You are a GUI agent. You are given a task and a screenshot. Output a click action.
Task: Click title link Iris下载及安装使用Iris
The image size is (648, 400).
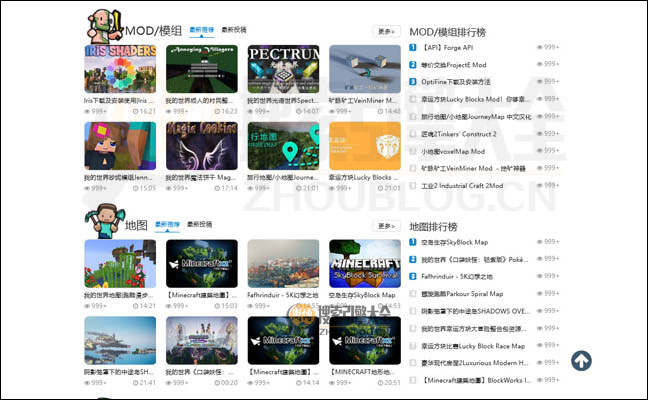(x=119, y=100)
